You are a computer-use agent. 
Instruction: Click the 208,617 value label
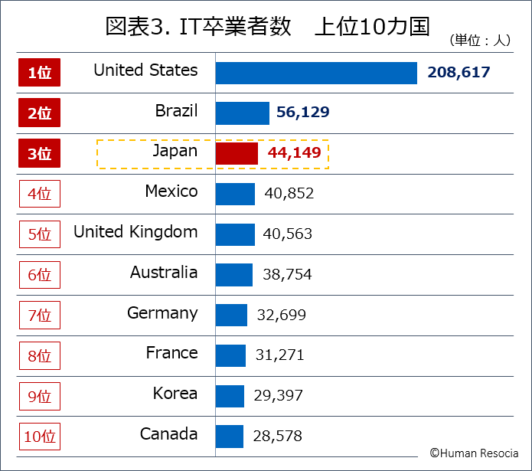(x=458, y=72)
